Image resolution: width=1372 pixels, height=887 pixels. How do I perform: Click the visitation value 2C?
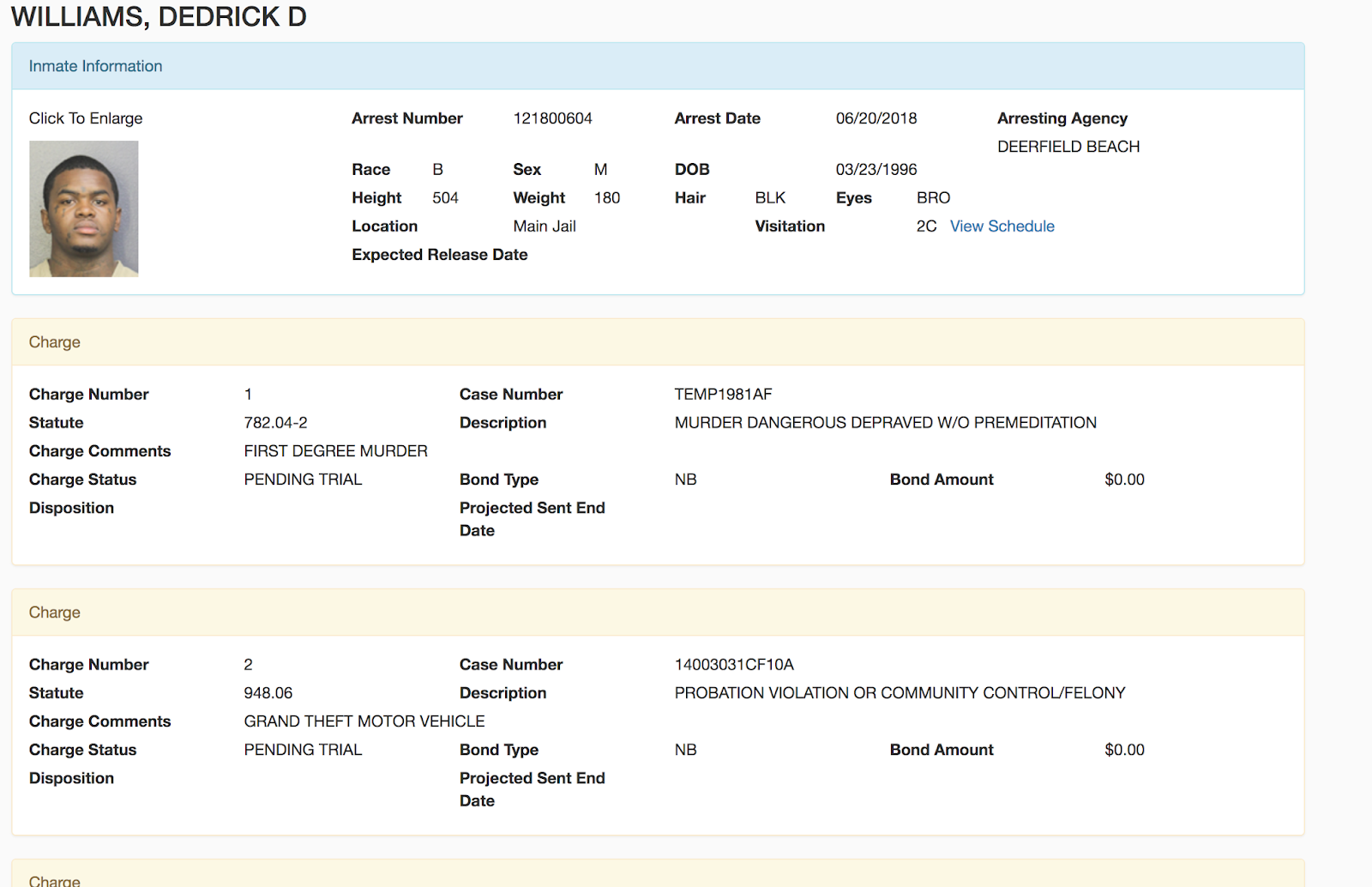(926, 226)
